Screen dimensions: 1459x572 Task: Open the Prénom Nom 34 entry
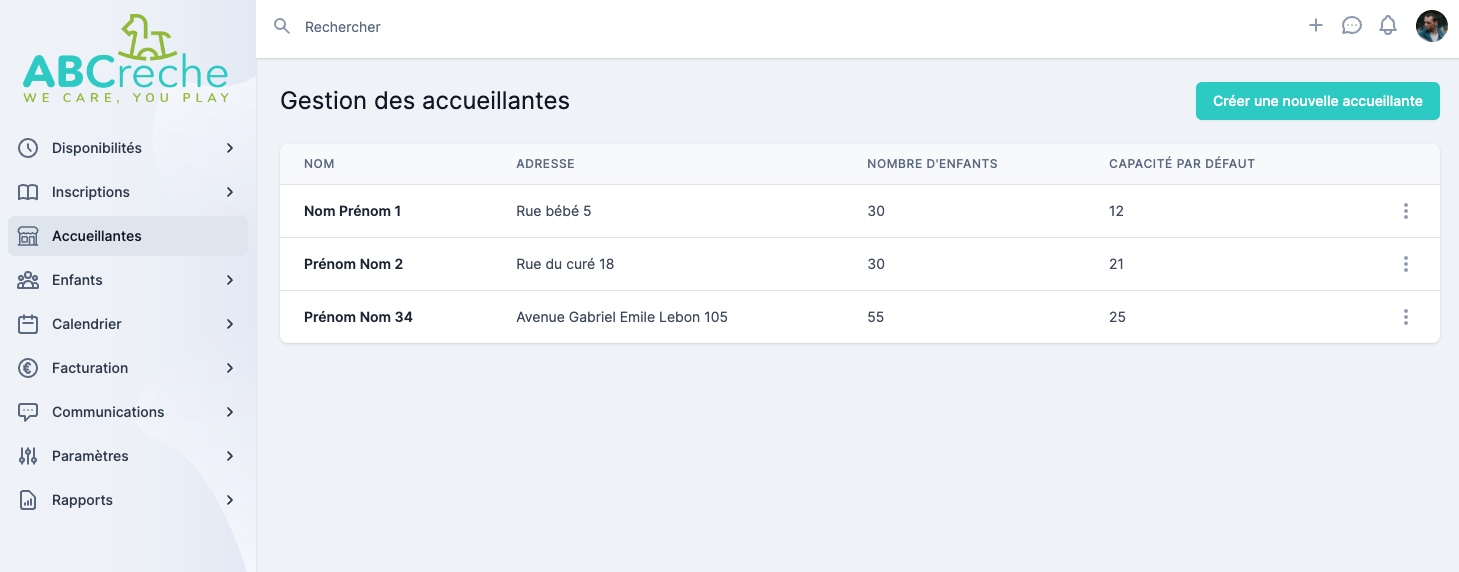point(358,317)
